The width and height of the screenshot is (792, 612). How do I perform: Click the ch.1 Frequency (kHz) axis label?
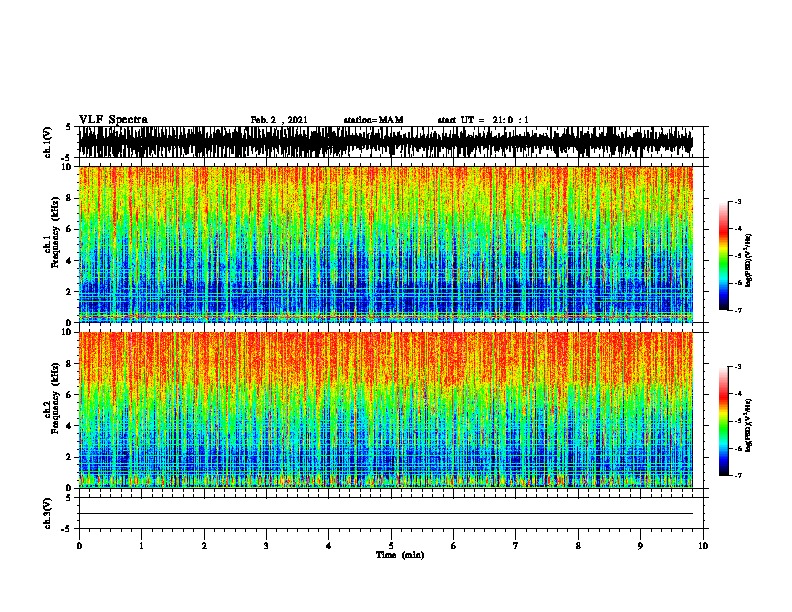point(52,233)
